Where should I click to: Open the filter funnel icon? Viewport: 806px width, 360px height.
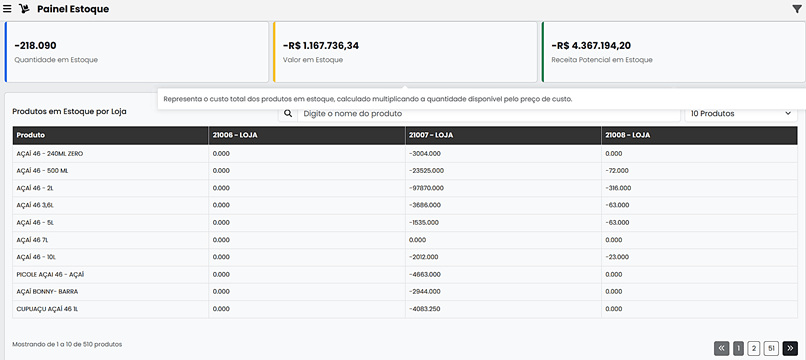point(797,8)
